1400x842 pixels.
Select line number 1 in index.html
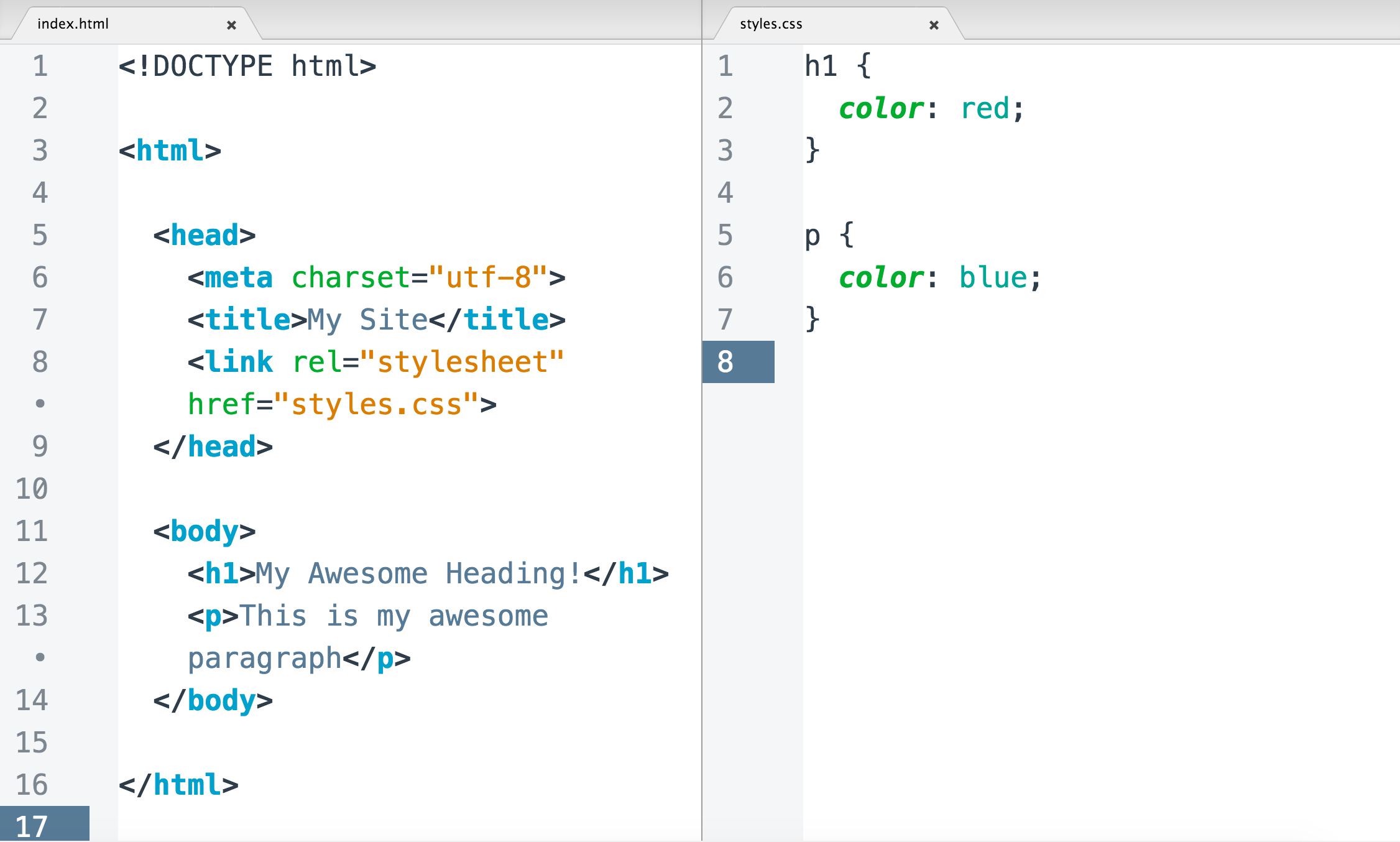coord(40,67)
